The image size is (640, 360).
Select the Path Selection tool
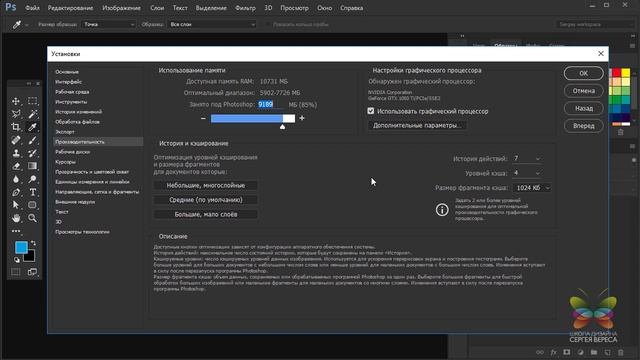click(16, 205)
